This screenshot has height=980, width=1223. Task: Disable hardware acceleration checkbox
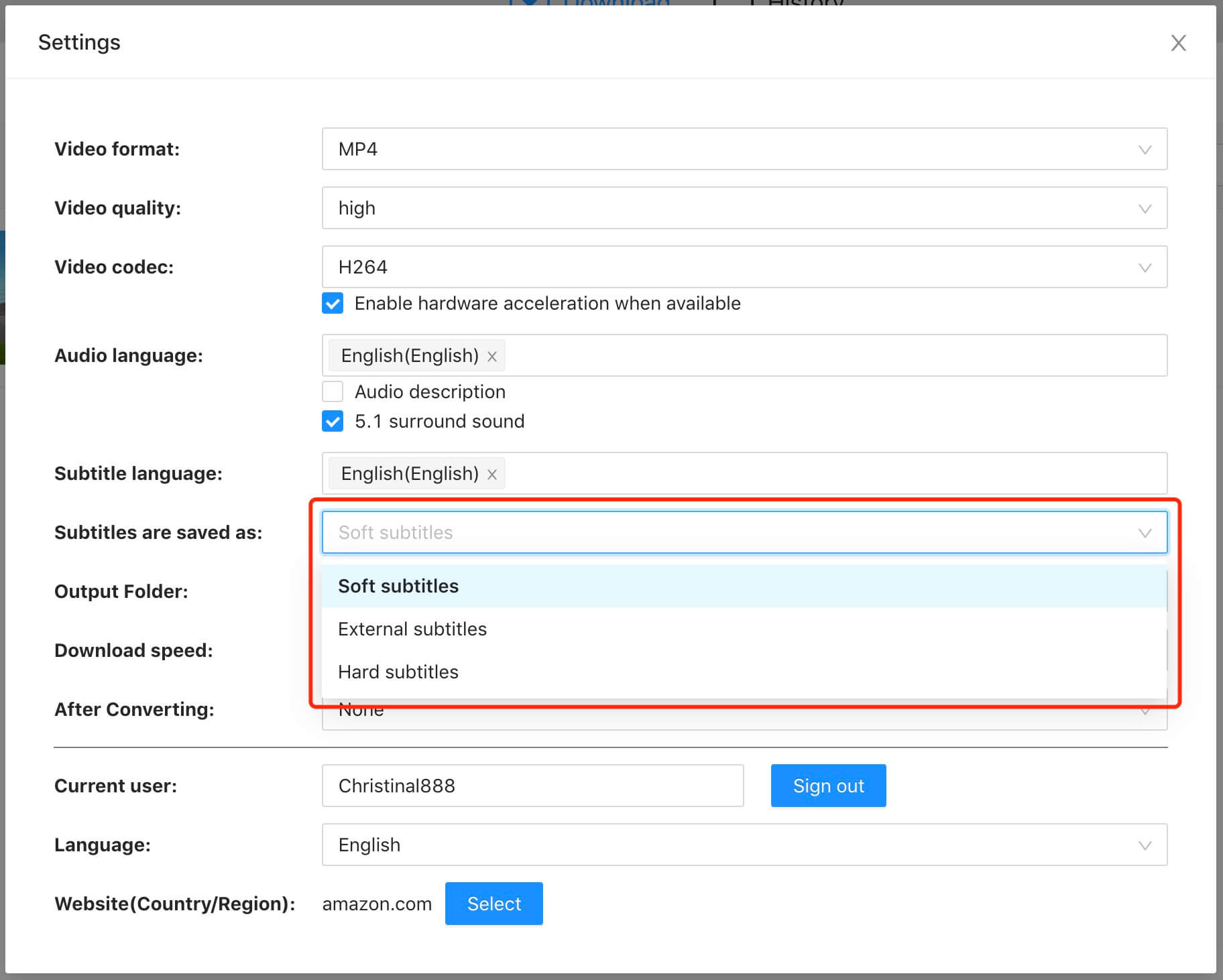[333, 303]
